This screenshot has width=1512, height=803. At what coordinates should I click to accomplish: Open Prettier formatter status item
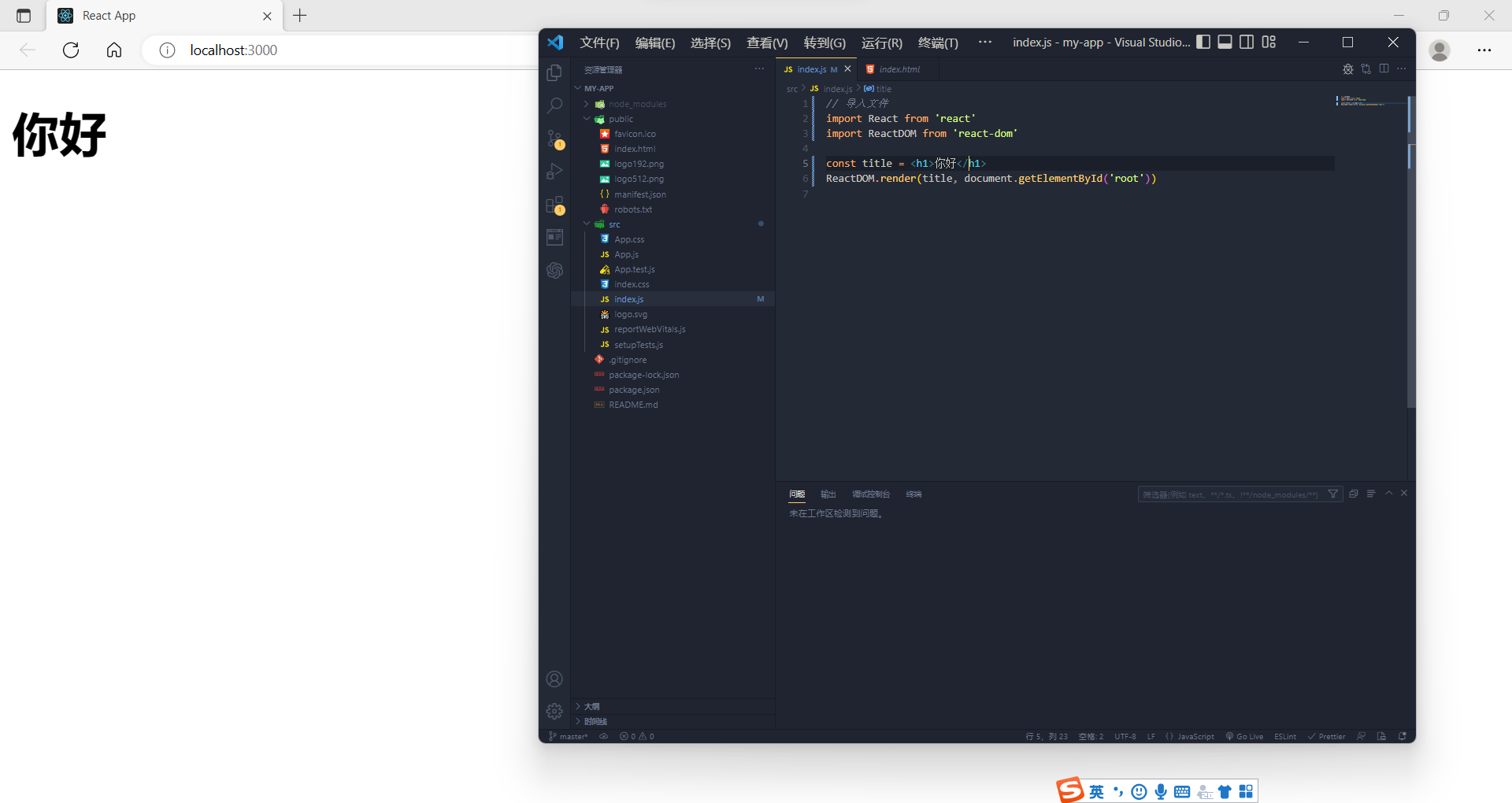pyautogui.click(x=1327, y=736)
